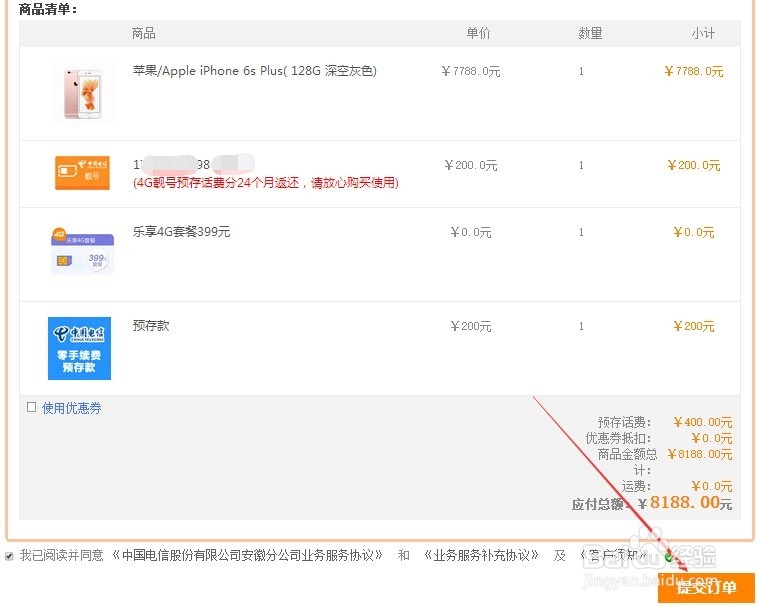Viewport: 760px width, 607px height.
Task: Open the 业务服务补充协议 link
Action: point(481,555)
